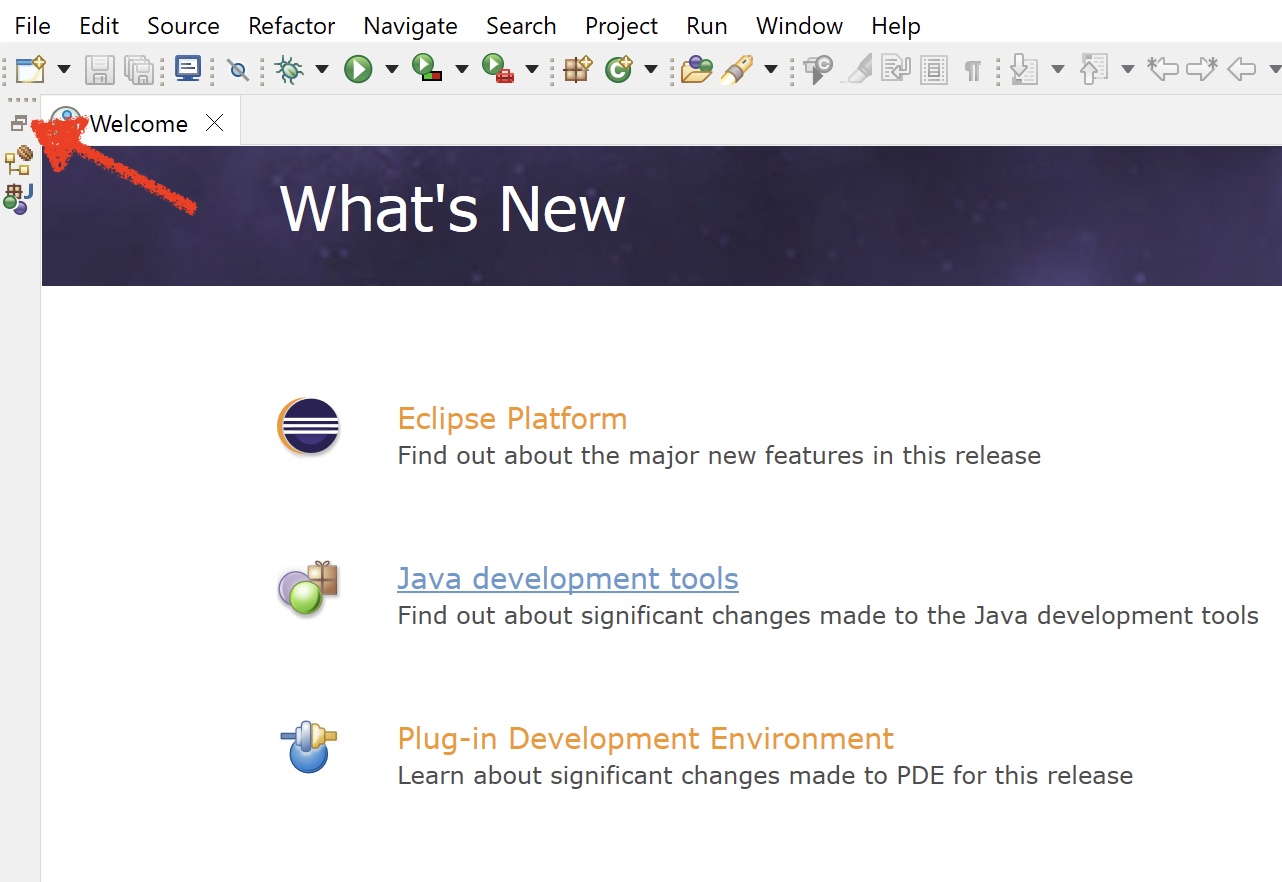Click the Open Type icon
The image size is (1282, 882).
[697, 69]
